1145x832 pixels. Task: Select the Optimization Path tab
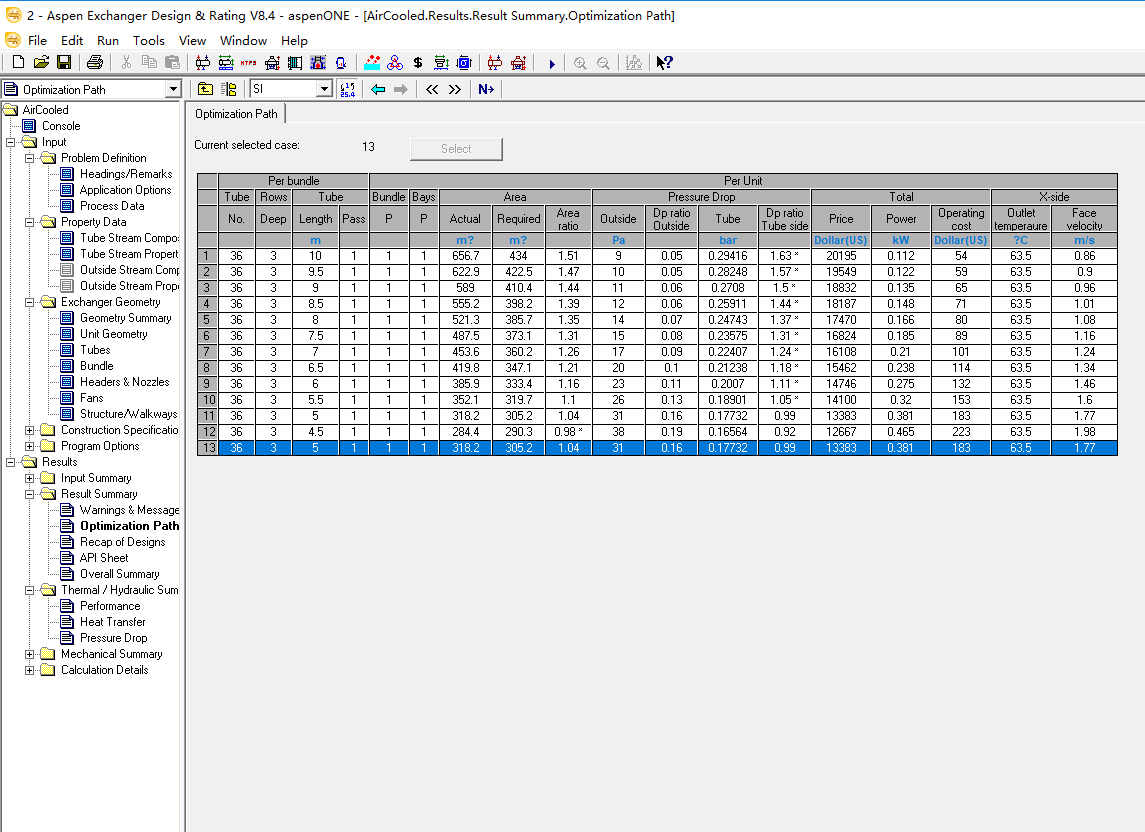pyautogui.click(x=236, y=114)
